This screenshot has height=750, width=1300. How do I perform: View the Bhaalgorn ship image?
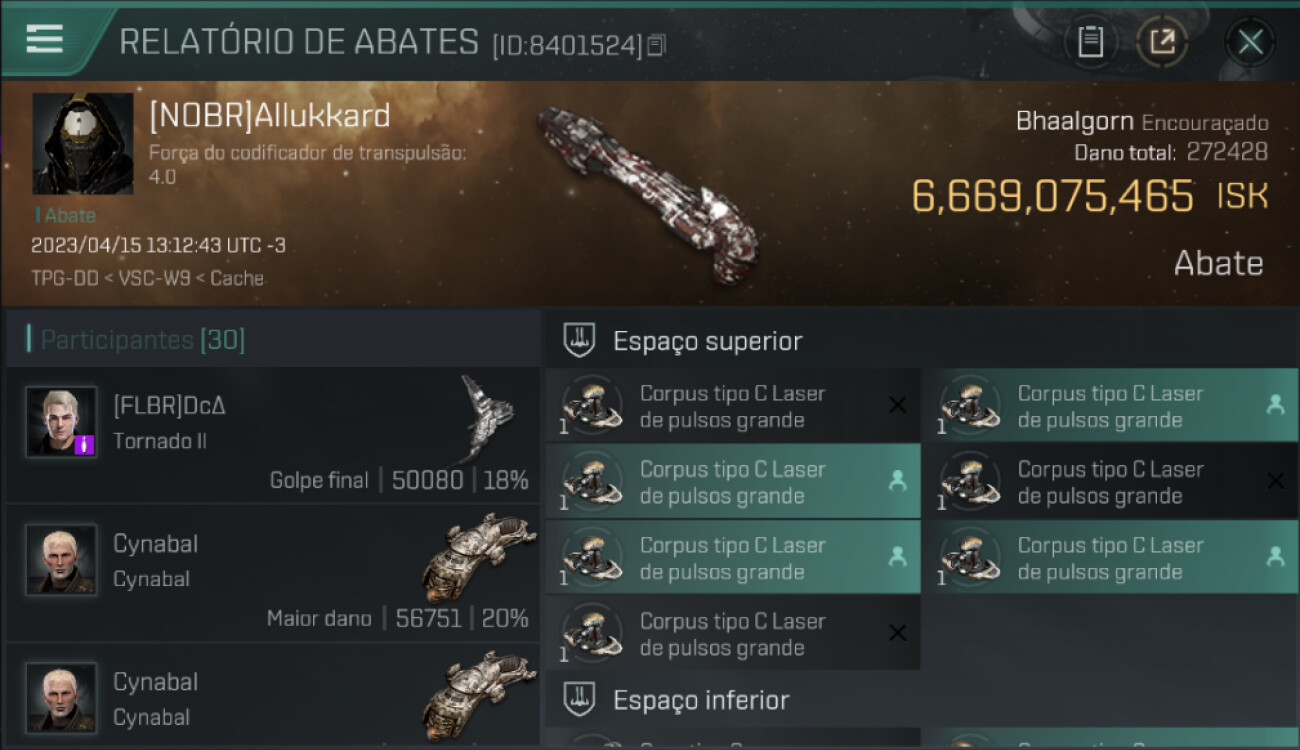click(647, 192)
